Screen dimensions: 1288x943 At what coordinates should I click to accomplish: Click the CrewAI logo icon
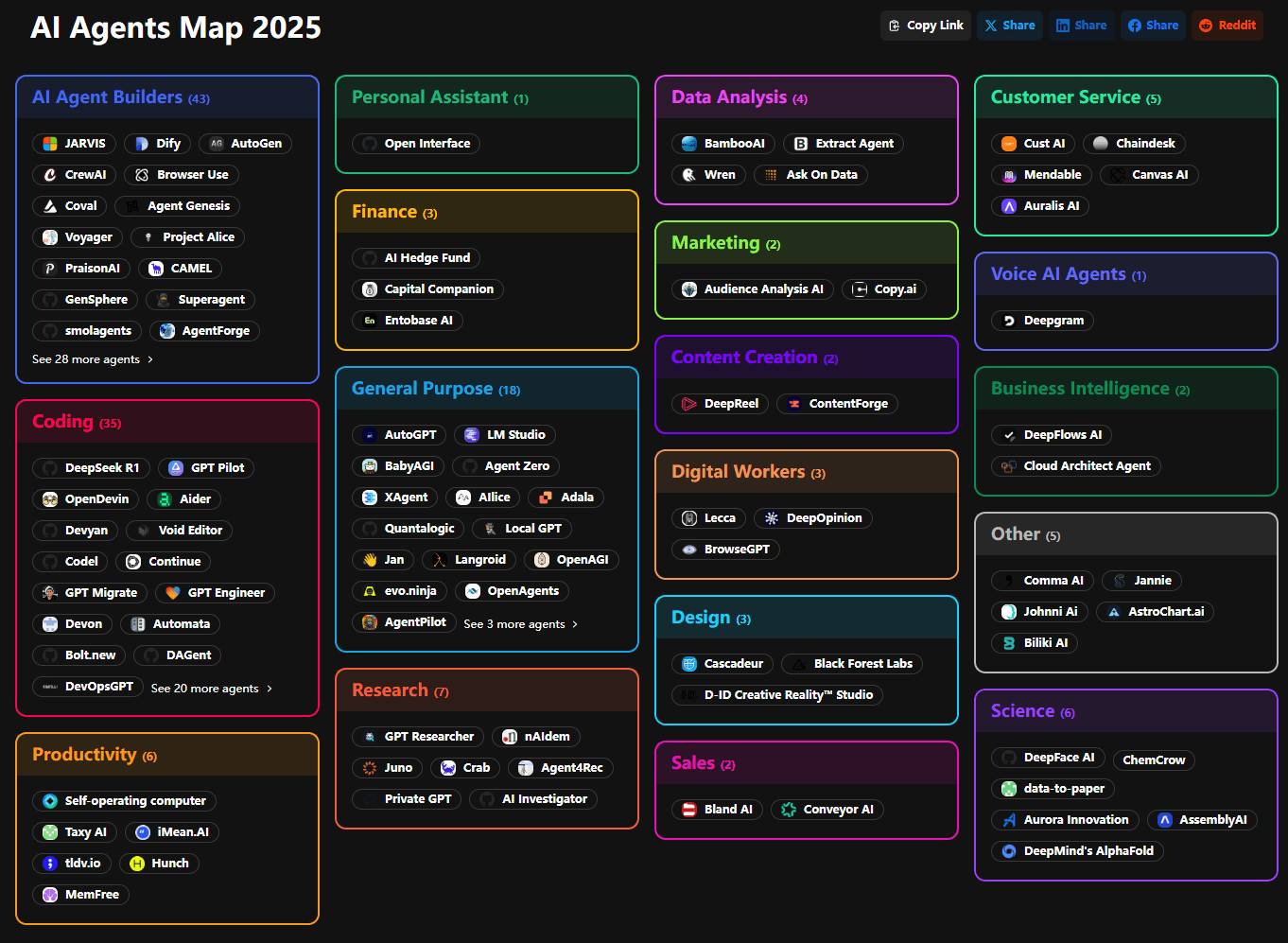[50, 175]
